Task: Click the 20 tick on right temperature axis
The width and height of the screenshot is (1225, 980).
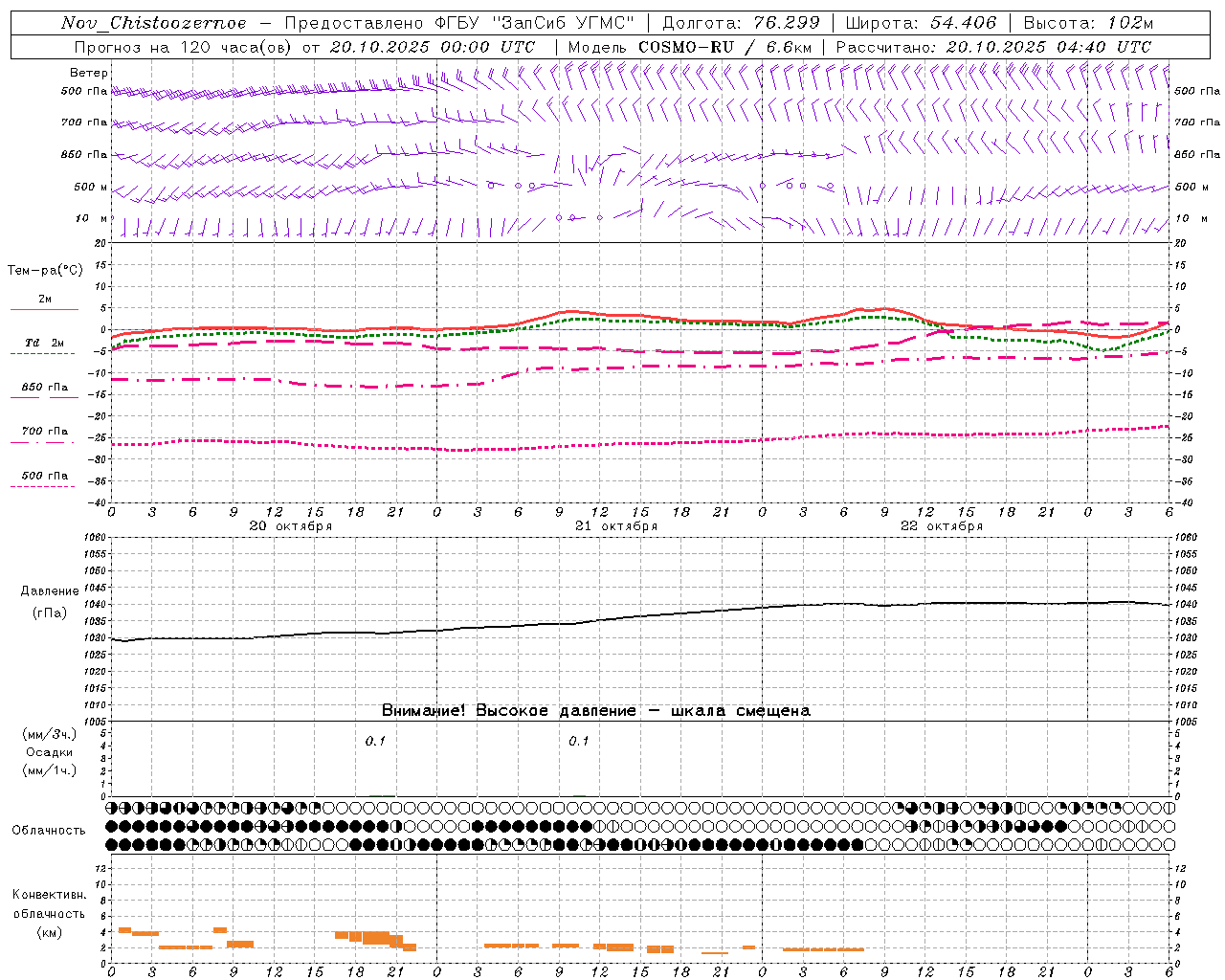Action: tap(1181, 243)
